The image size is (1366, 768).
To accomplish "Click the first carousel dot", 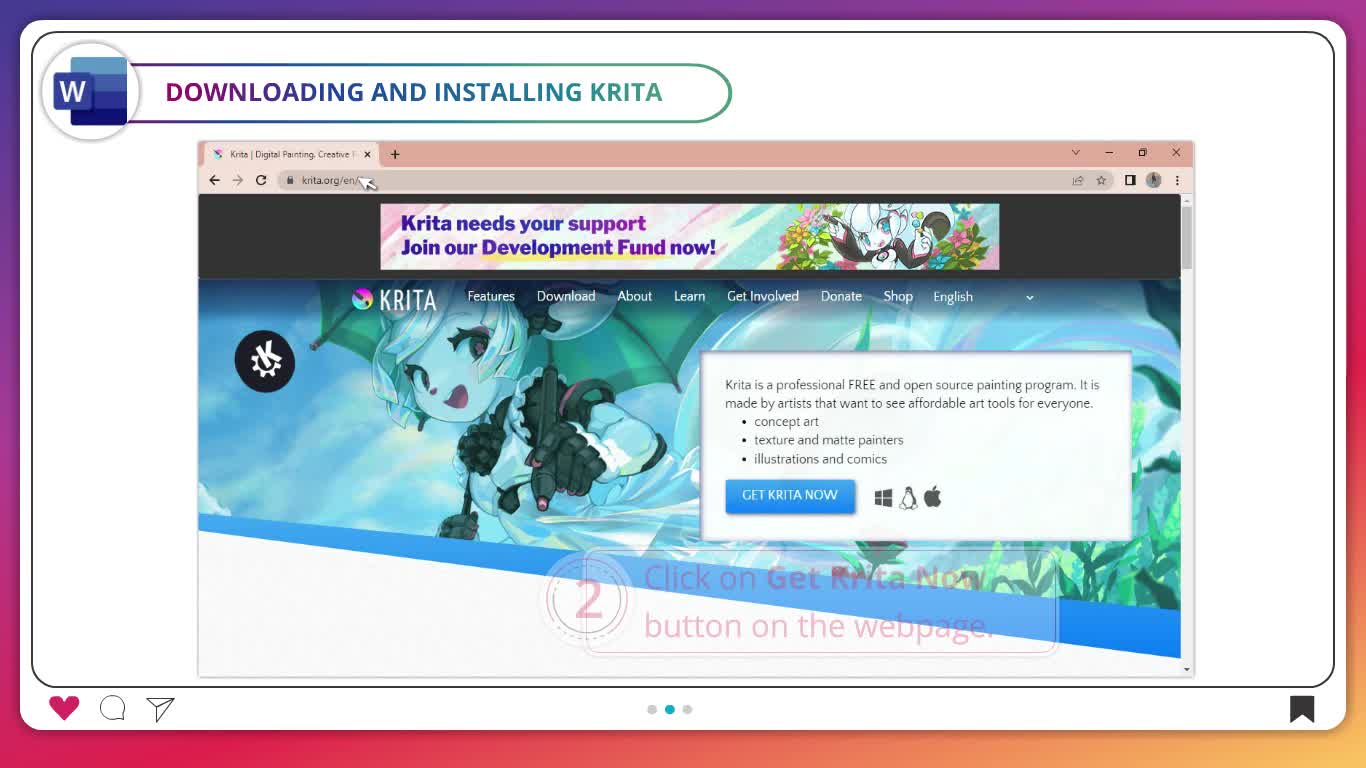I will (x=652, y=709).
